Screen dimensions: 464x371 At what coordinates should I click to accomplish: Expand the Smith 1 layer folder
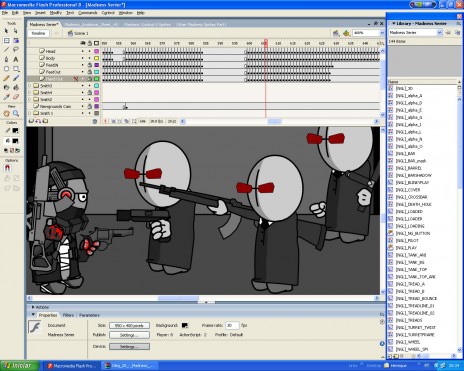(x=30, y=113)
